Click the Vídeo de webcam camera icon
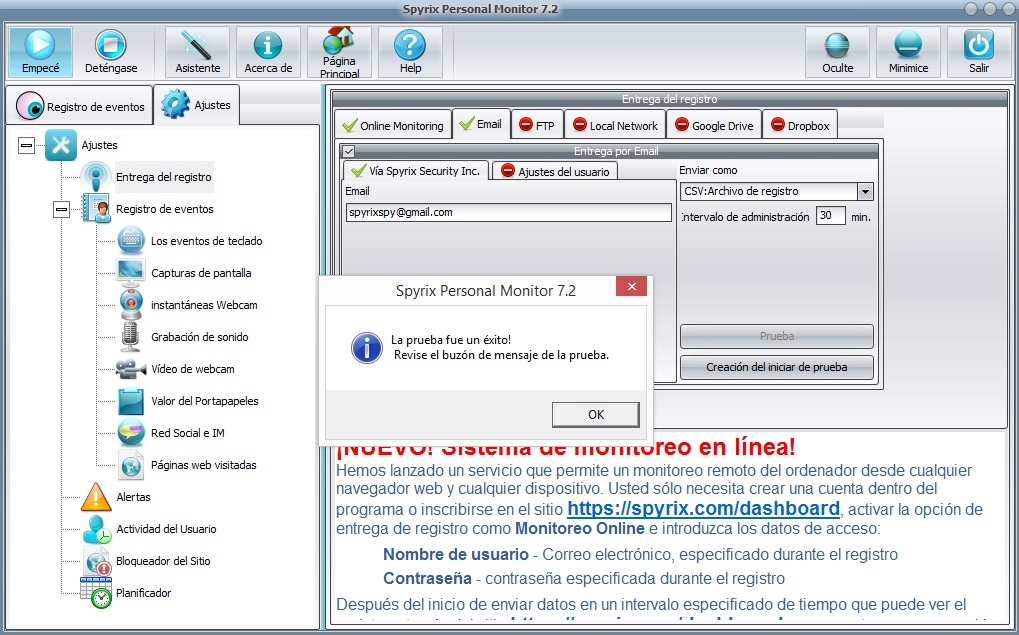This screenshot has height=635, width=1019. 131,369
